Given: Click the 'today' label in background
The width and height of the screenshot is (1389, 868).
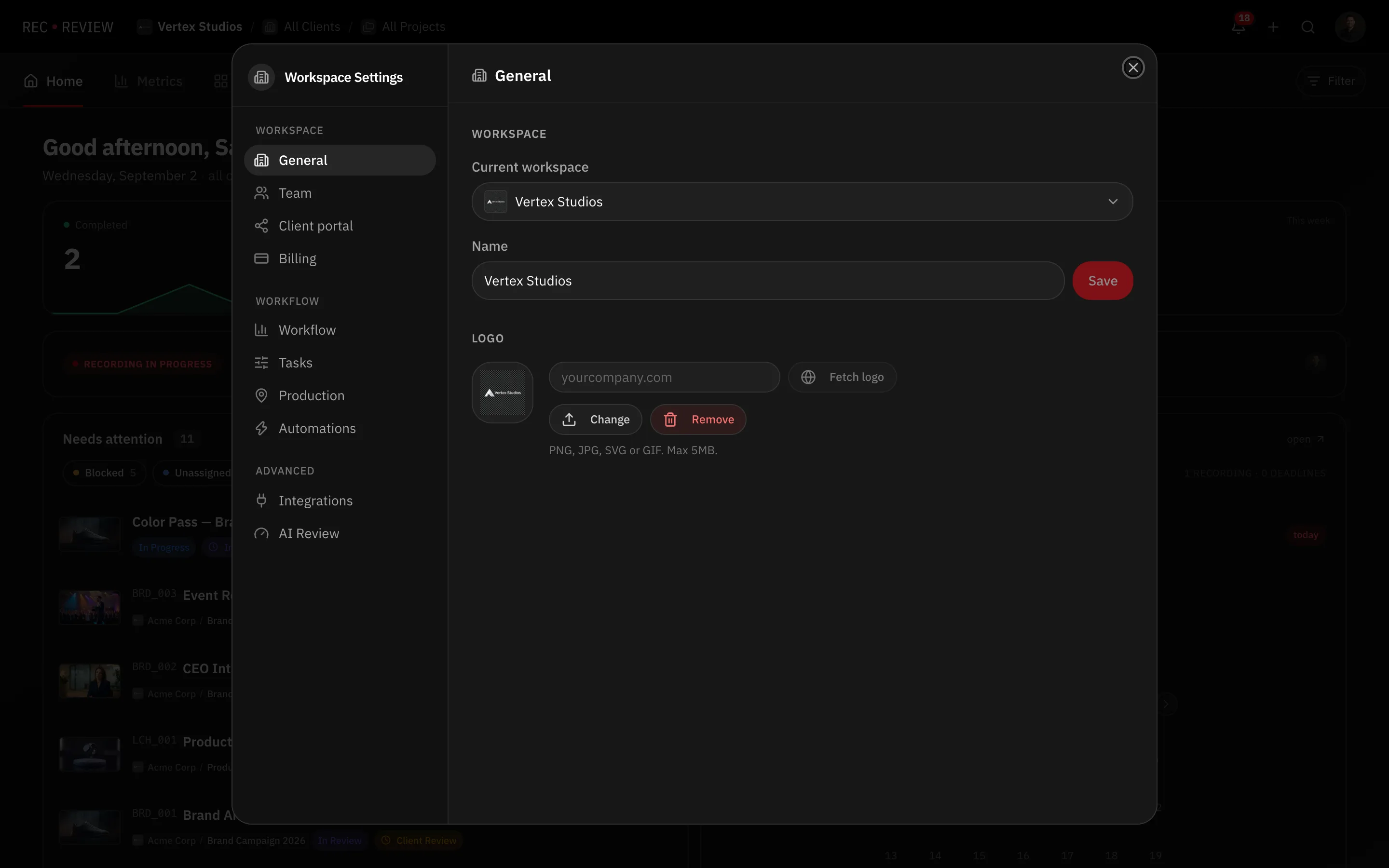Looking at the screenshot, I should click(x=1305, y=534).
